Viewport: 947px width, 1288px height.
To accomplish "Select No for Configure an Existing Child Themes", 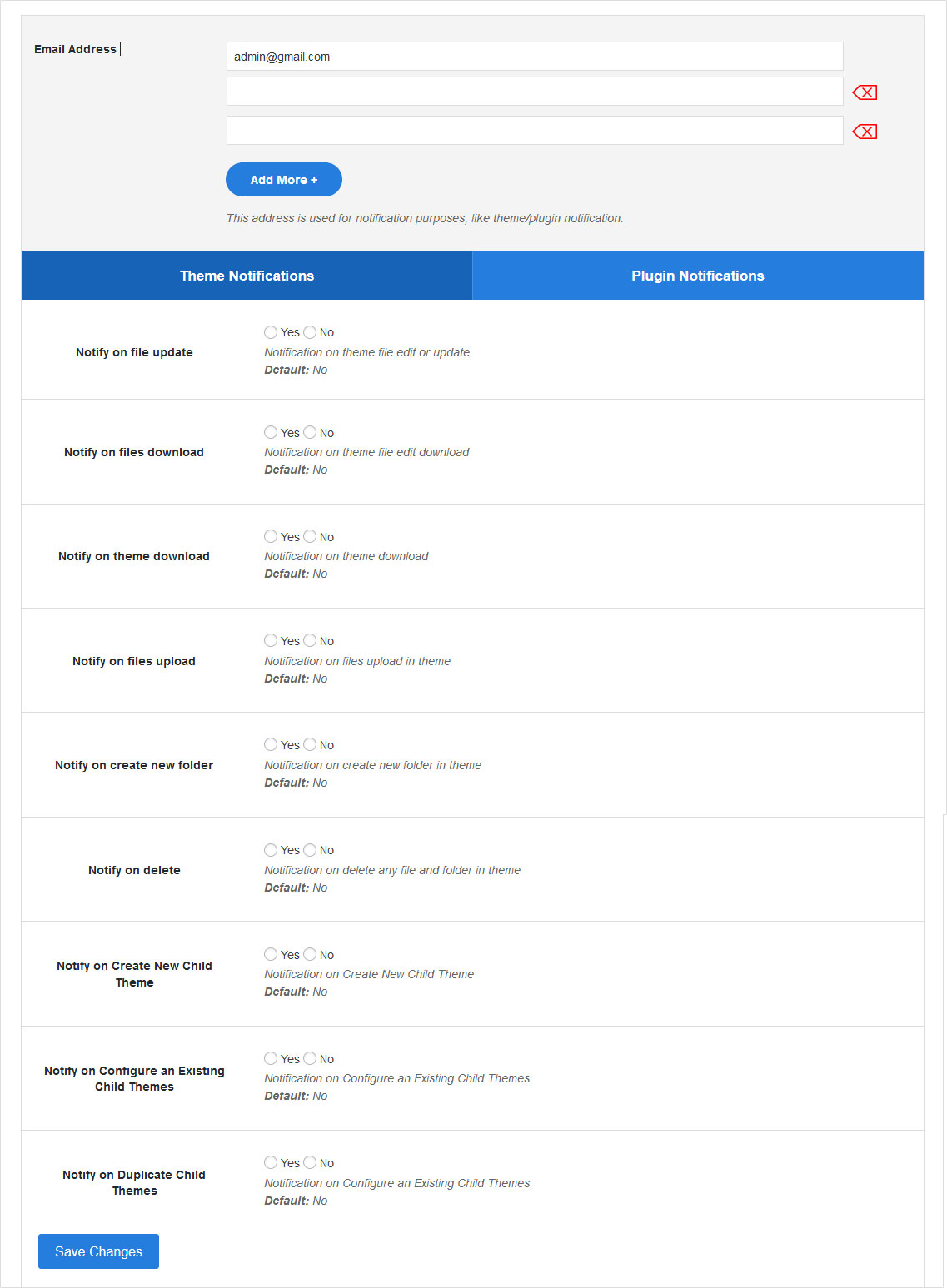I will point(310,1058).
